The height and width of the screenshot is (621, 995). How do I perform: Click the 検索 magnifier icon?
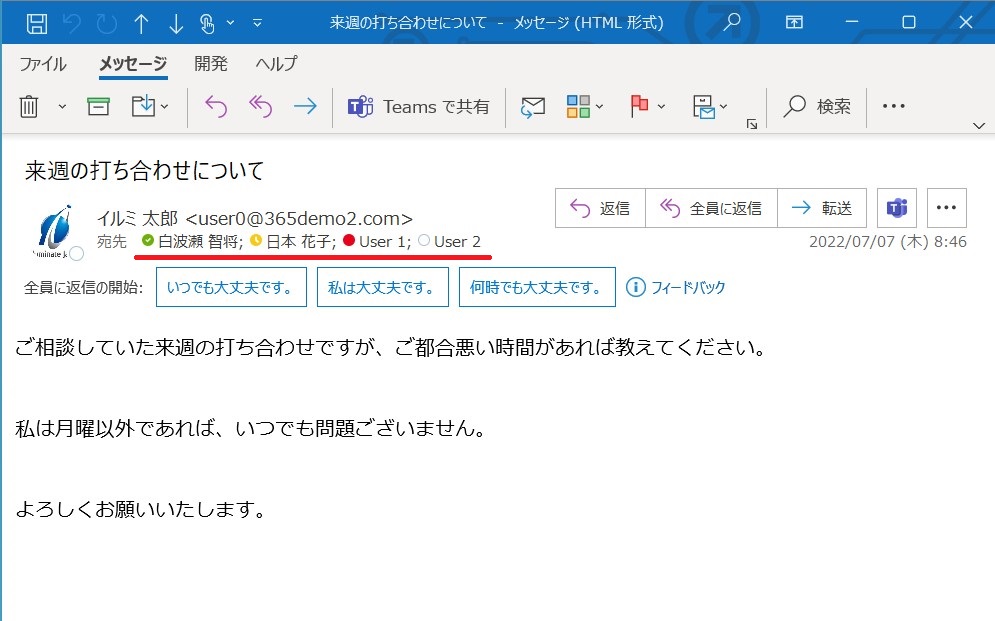(x=798, y=105)
